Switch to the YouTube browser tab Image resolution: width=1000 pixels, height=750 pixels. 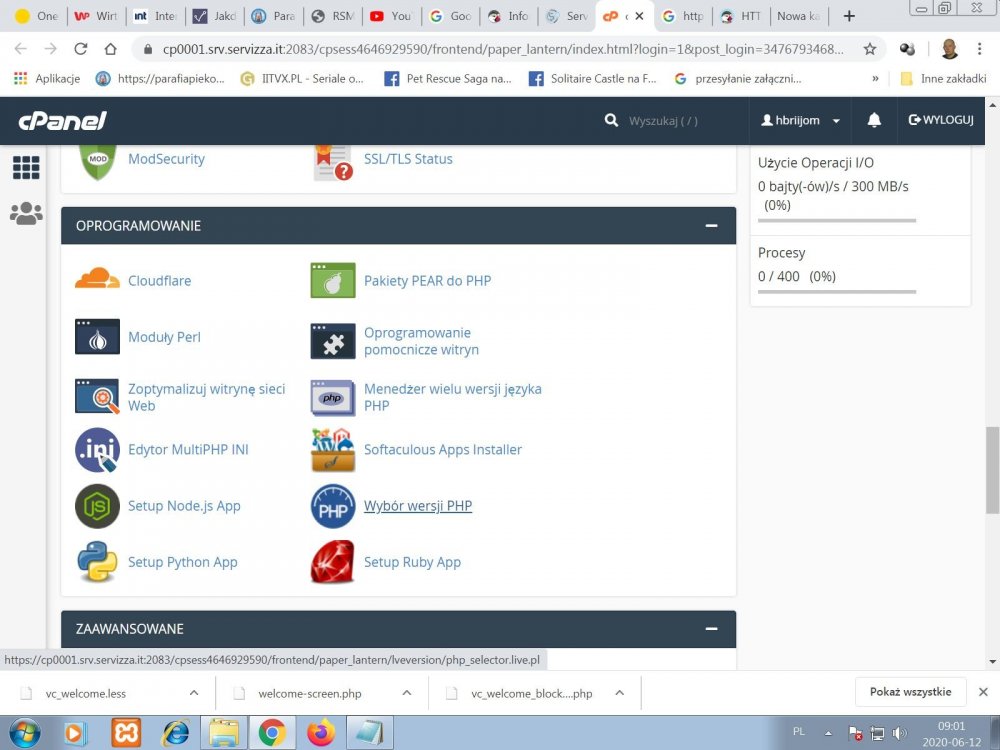[x=392, y=16]
